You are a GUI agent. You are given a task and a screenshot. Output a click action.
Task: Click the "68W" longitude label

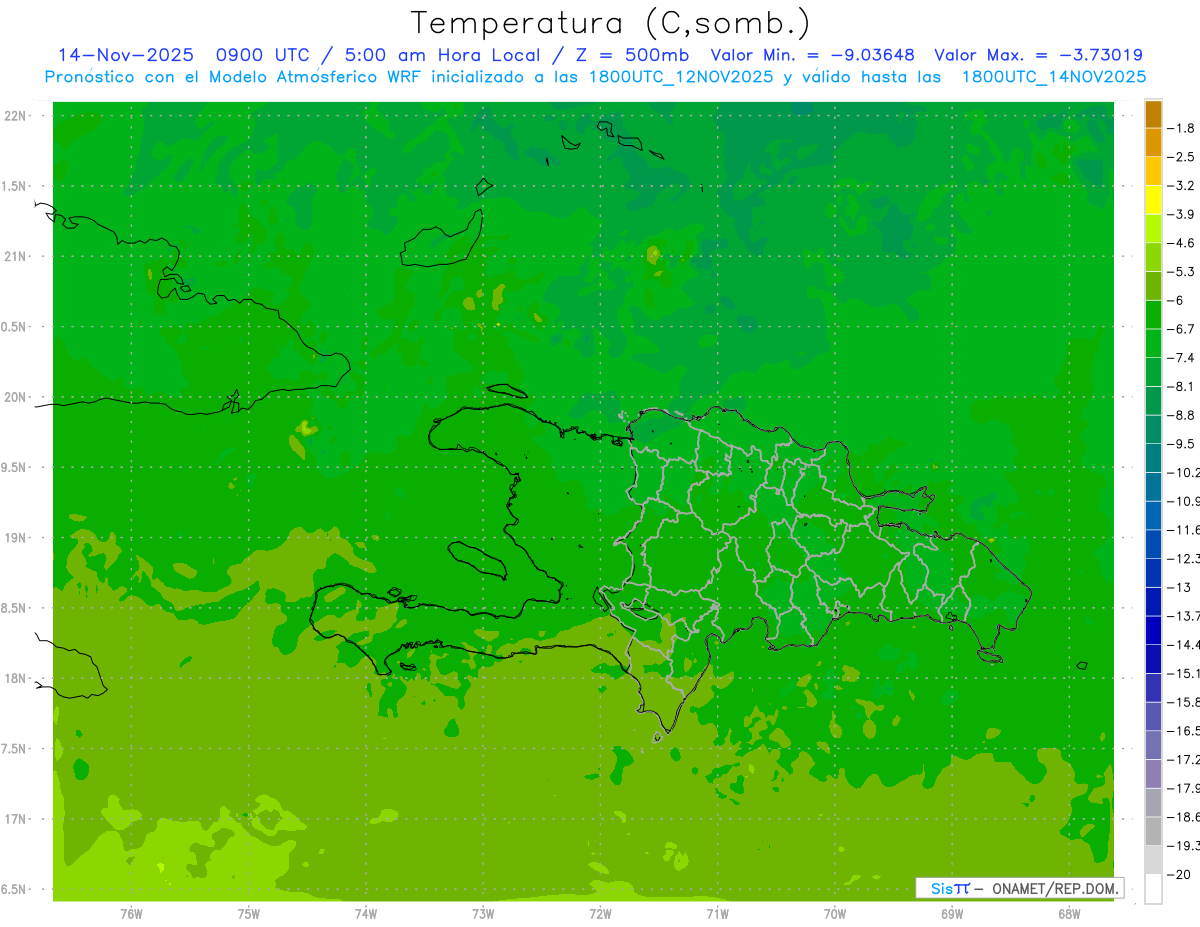tap(1068, 913)
